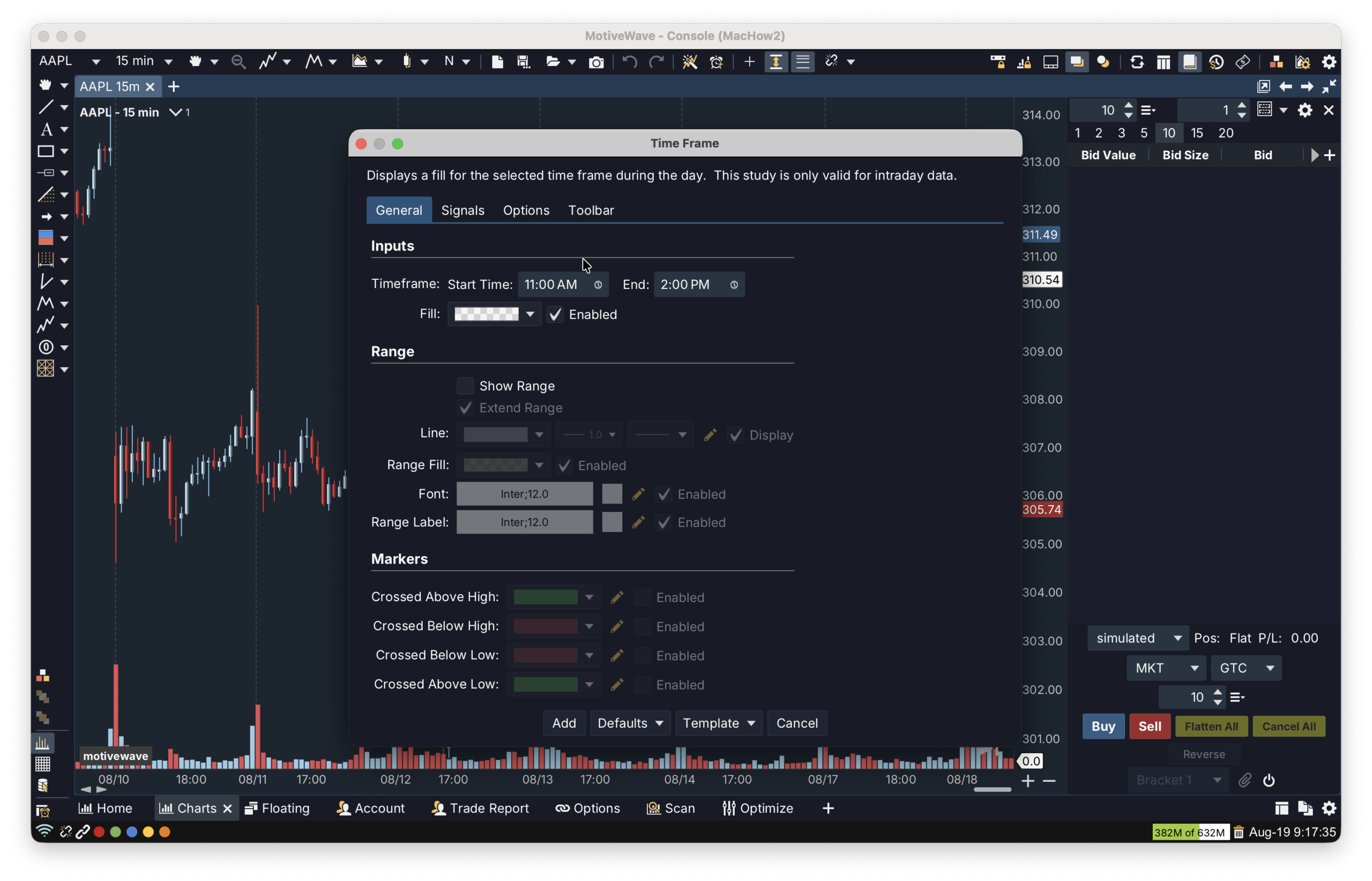Open the MKT order type dropdown
Screen dimensions: 1372x881
click(1166, 668)
